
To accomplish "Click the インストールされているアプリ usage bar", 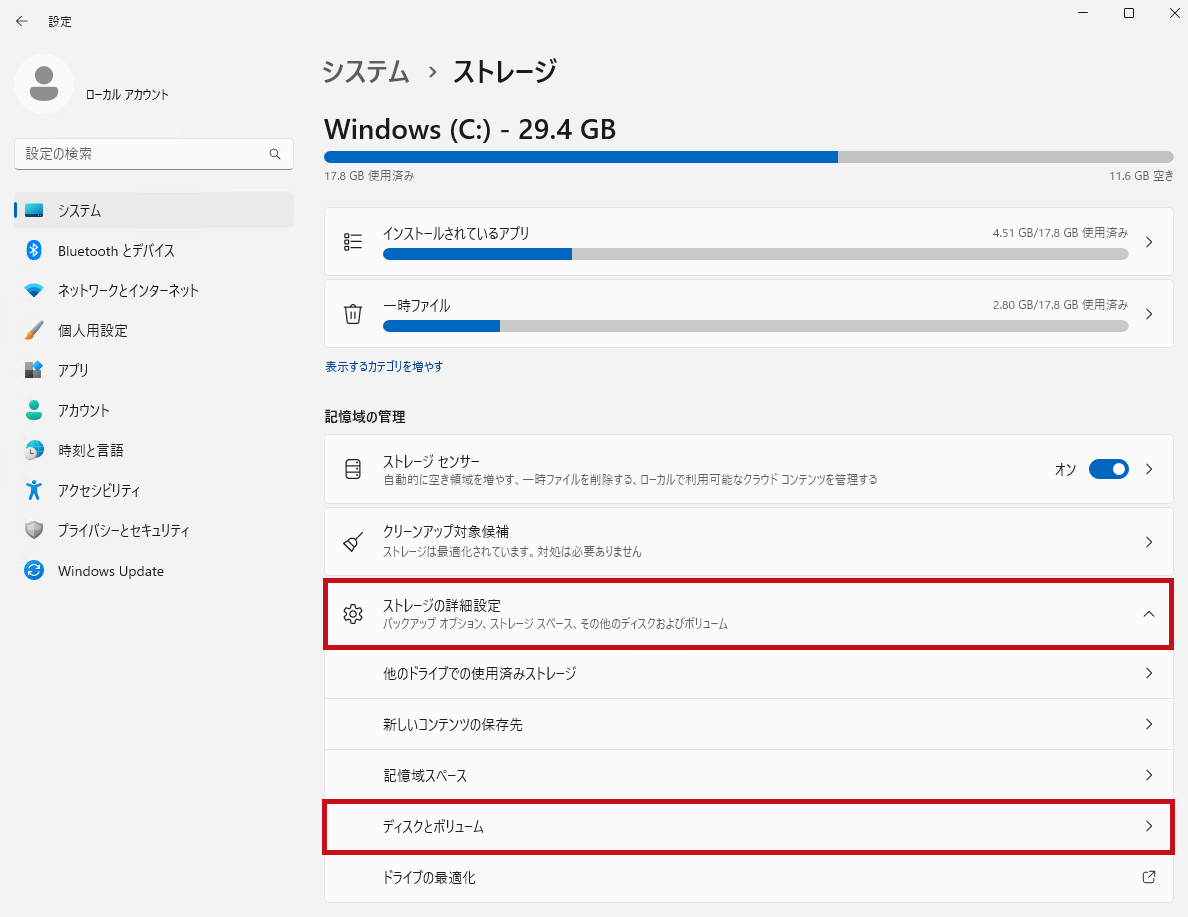I will 755,254.
